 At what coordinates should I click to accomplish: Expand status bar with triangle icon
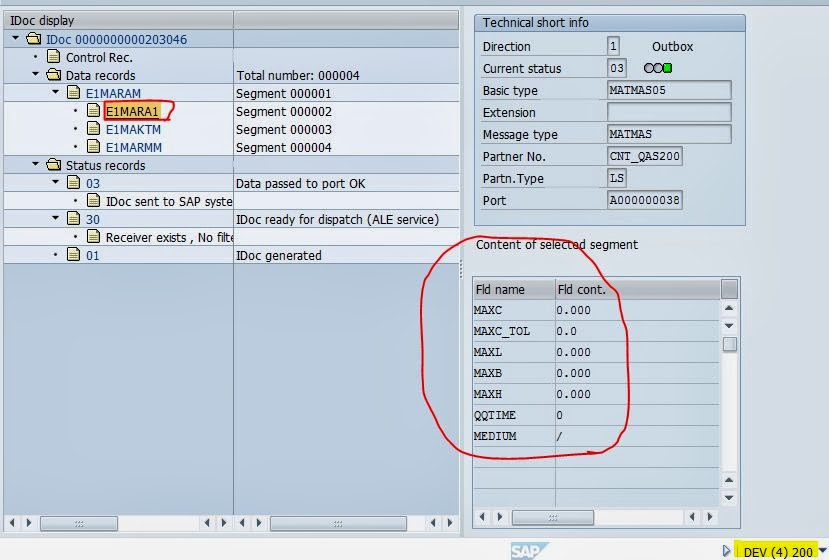coord(726,551)
